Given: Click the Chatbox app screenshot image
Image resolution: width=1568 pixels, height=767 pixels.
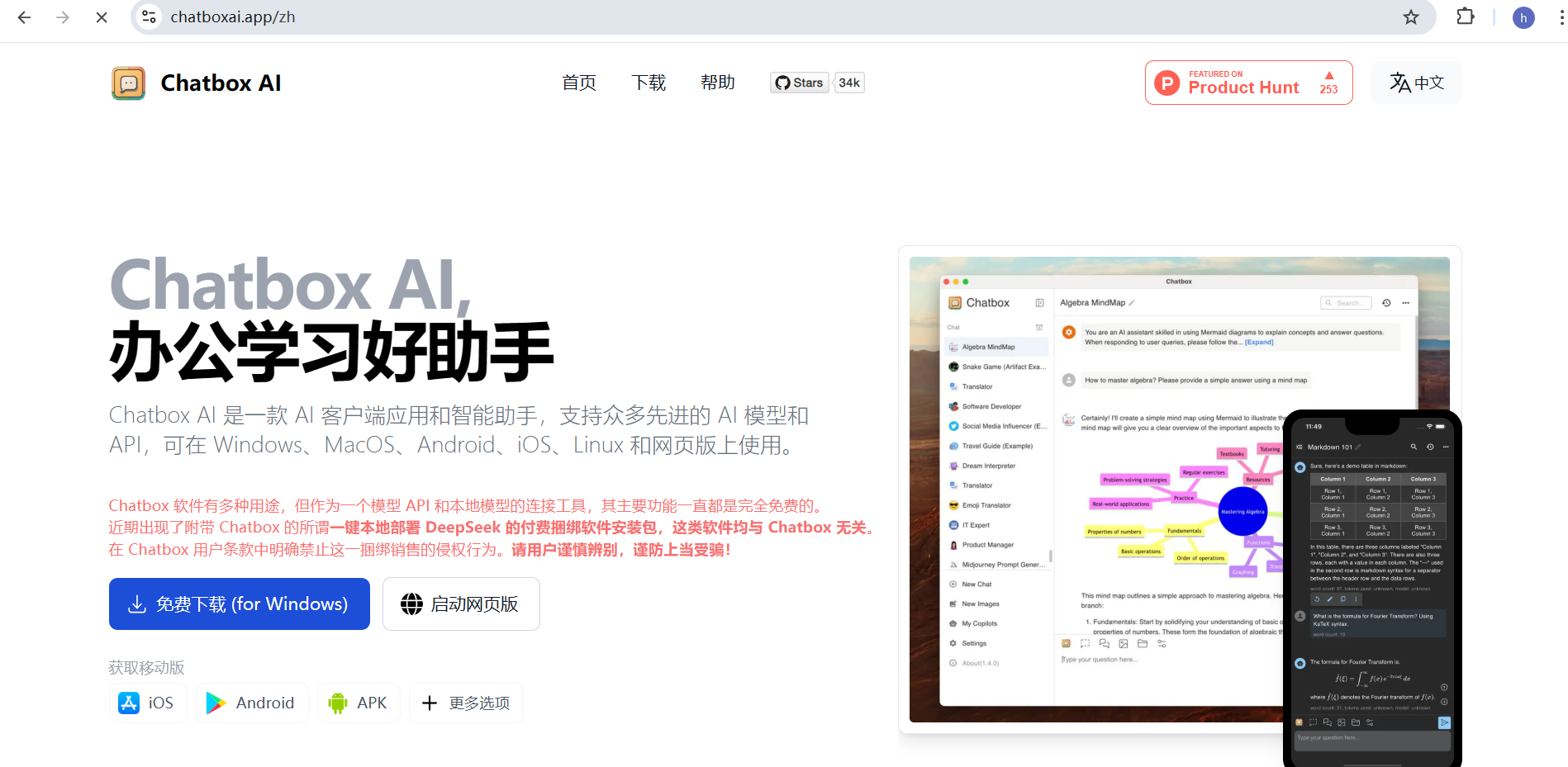Looking at the screenshot, I should click(1180, 490).
